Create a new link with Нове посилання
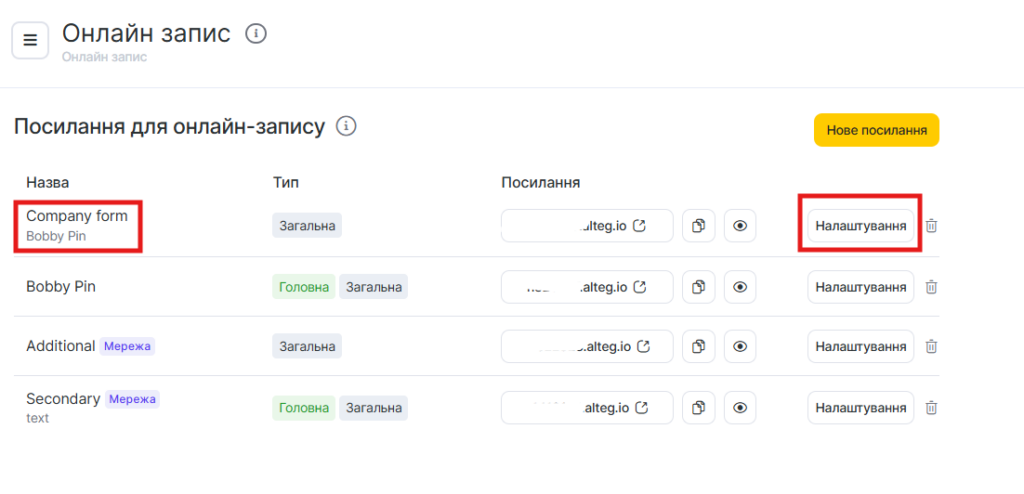 (876, 130)
